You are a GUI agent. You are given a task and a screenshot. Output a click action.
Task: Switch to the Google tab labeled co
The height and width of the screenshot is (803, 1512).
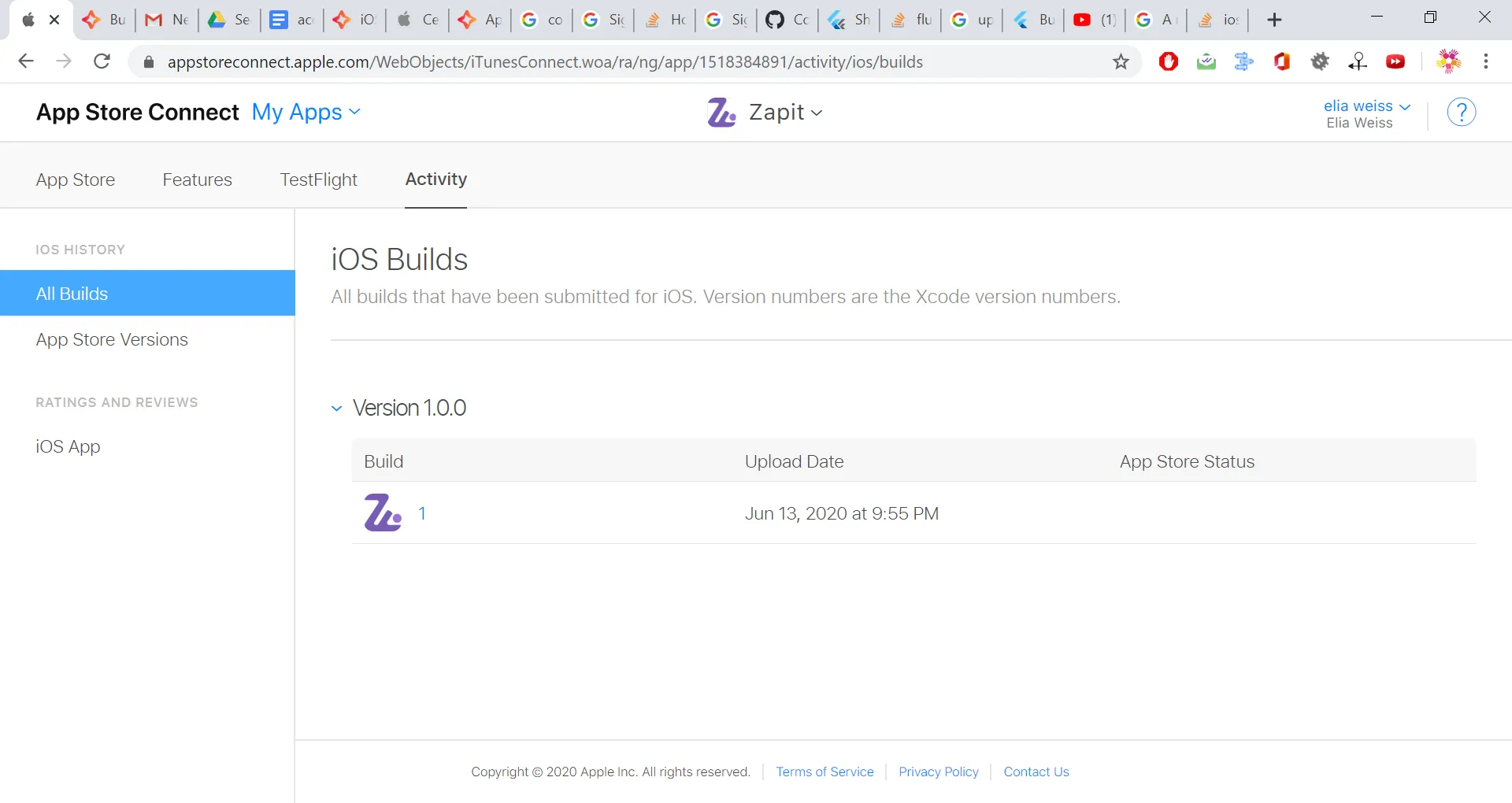click(x=542, y=20)
